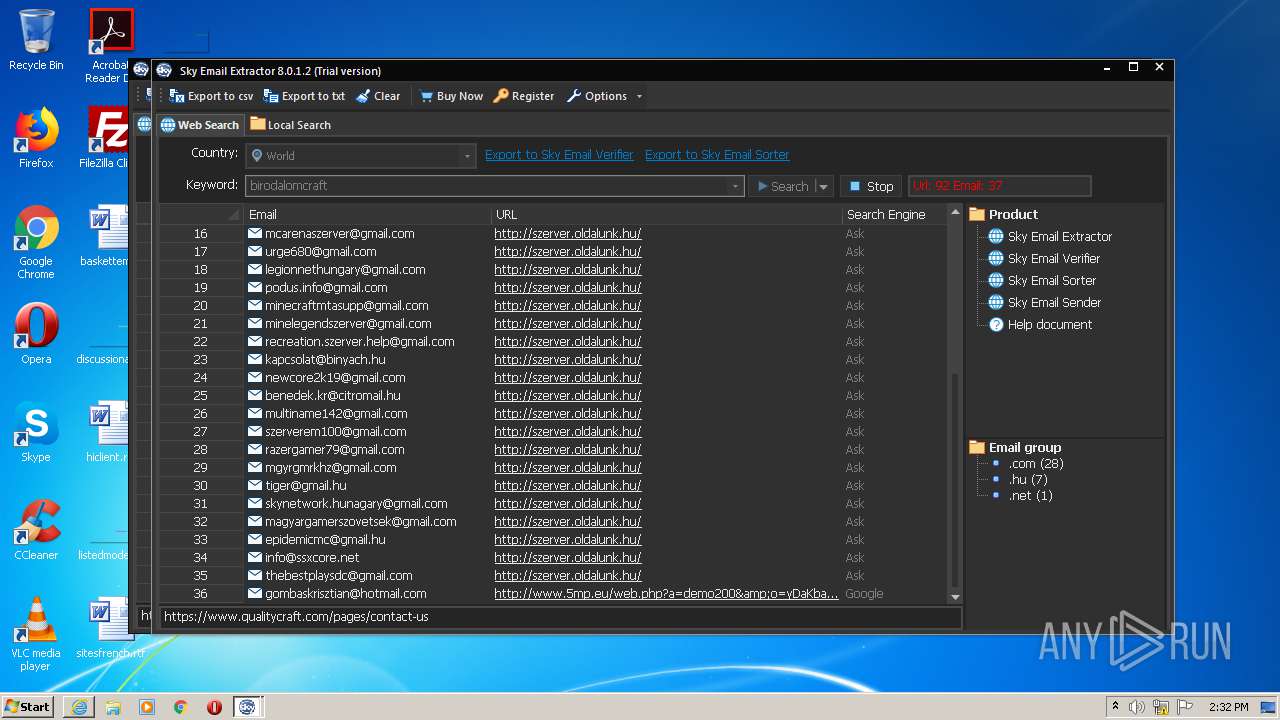Select email podus.info@gmail.com
The height and width of the screenshot is (720, 1280).
coord(326,288)
